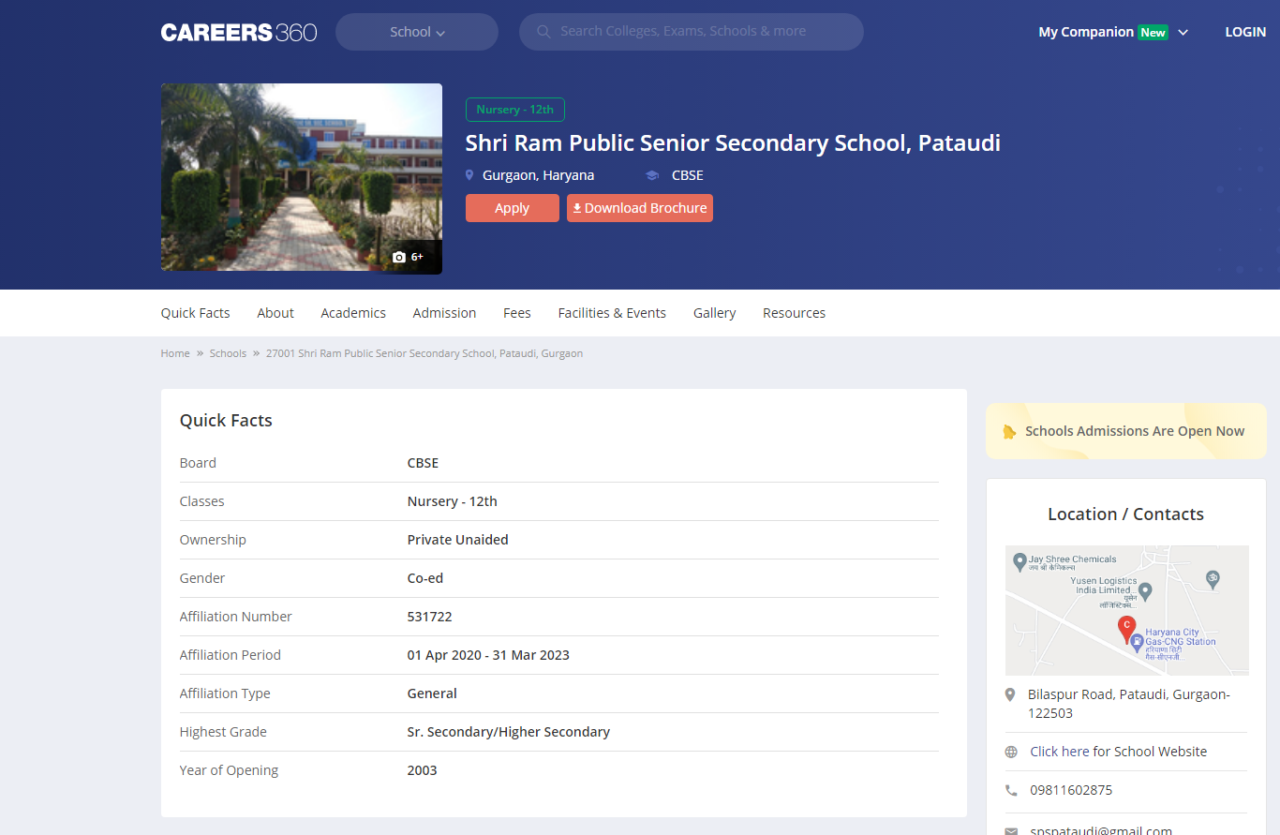Click the school name heading
Screen dimensions: 1280x835
pos(733,143)
